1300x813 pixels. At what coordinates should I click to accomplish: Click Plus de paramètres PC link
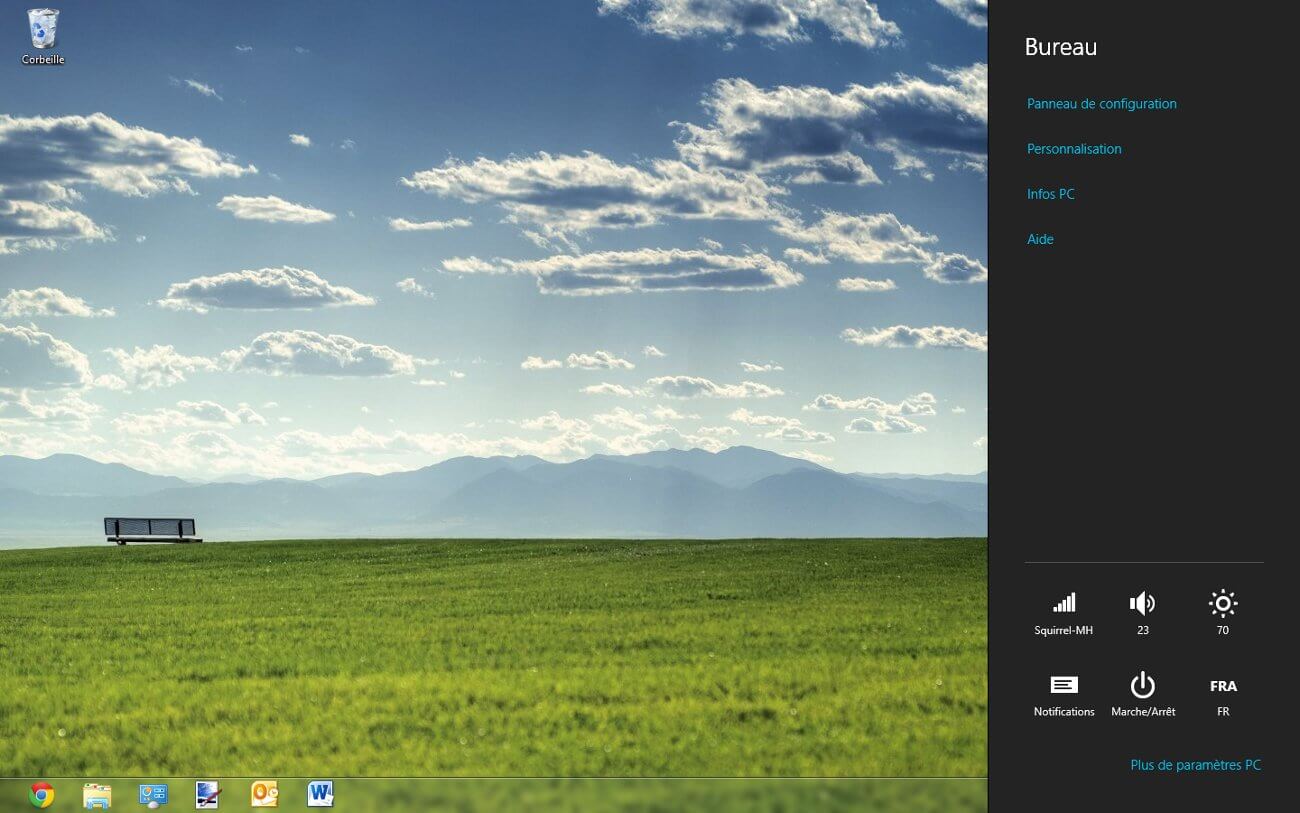click(1195, 765)
